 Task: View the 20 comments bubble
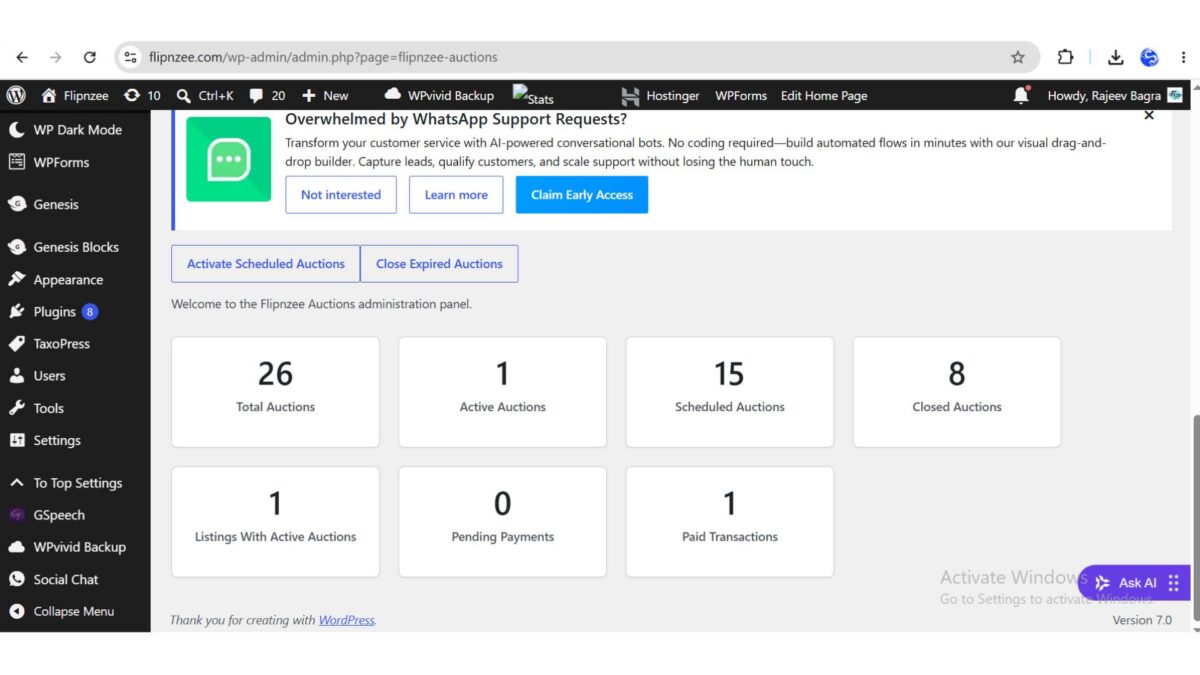267,96
